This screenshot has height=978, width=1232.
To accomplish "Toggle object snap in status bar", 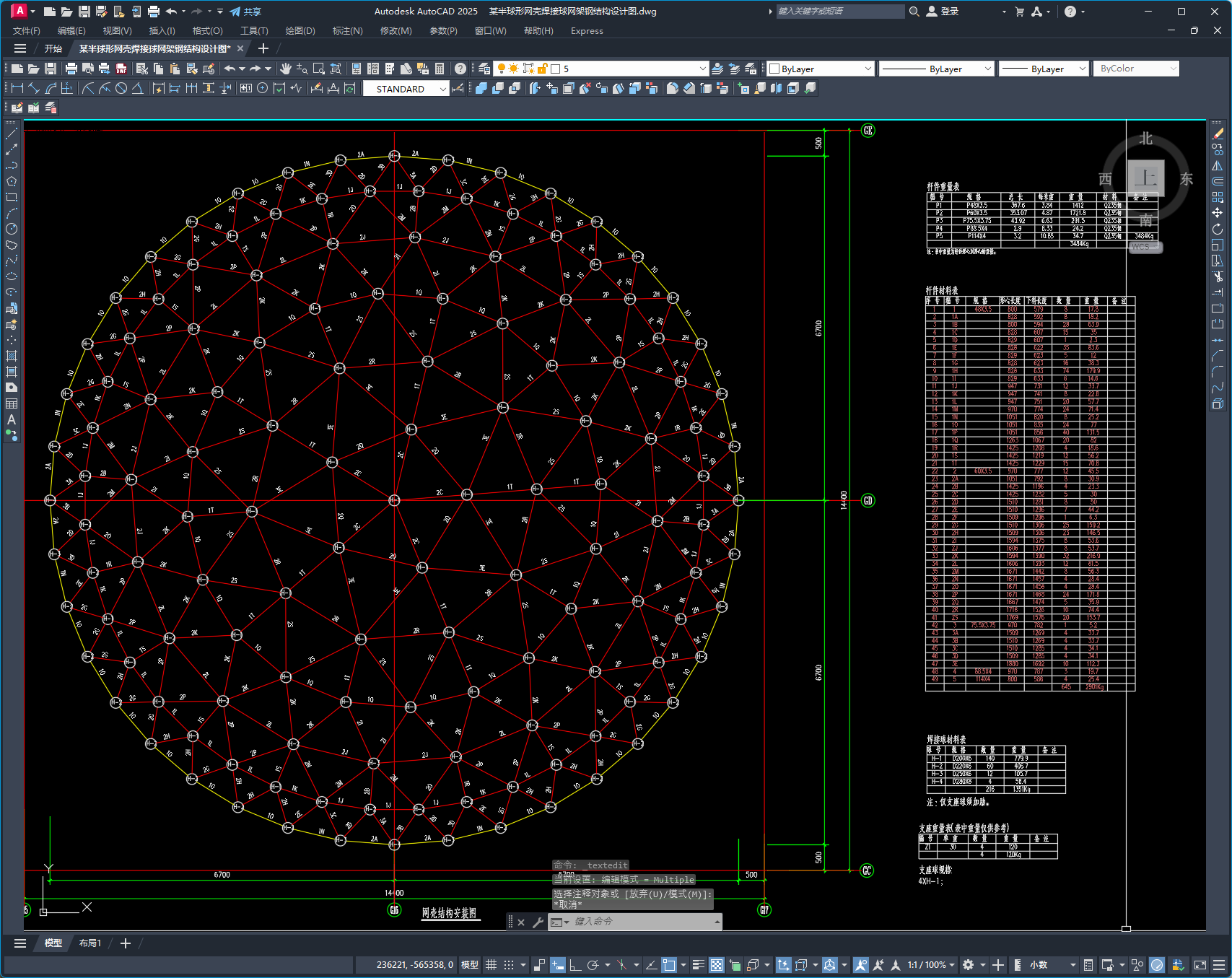I will [669, 965].
